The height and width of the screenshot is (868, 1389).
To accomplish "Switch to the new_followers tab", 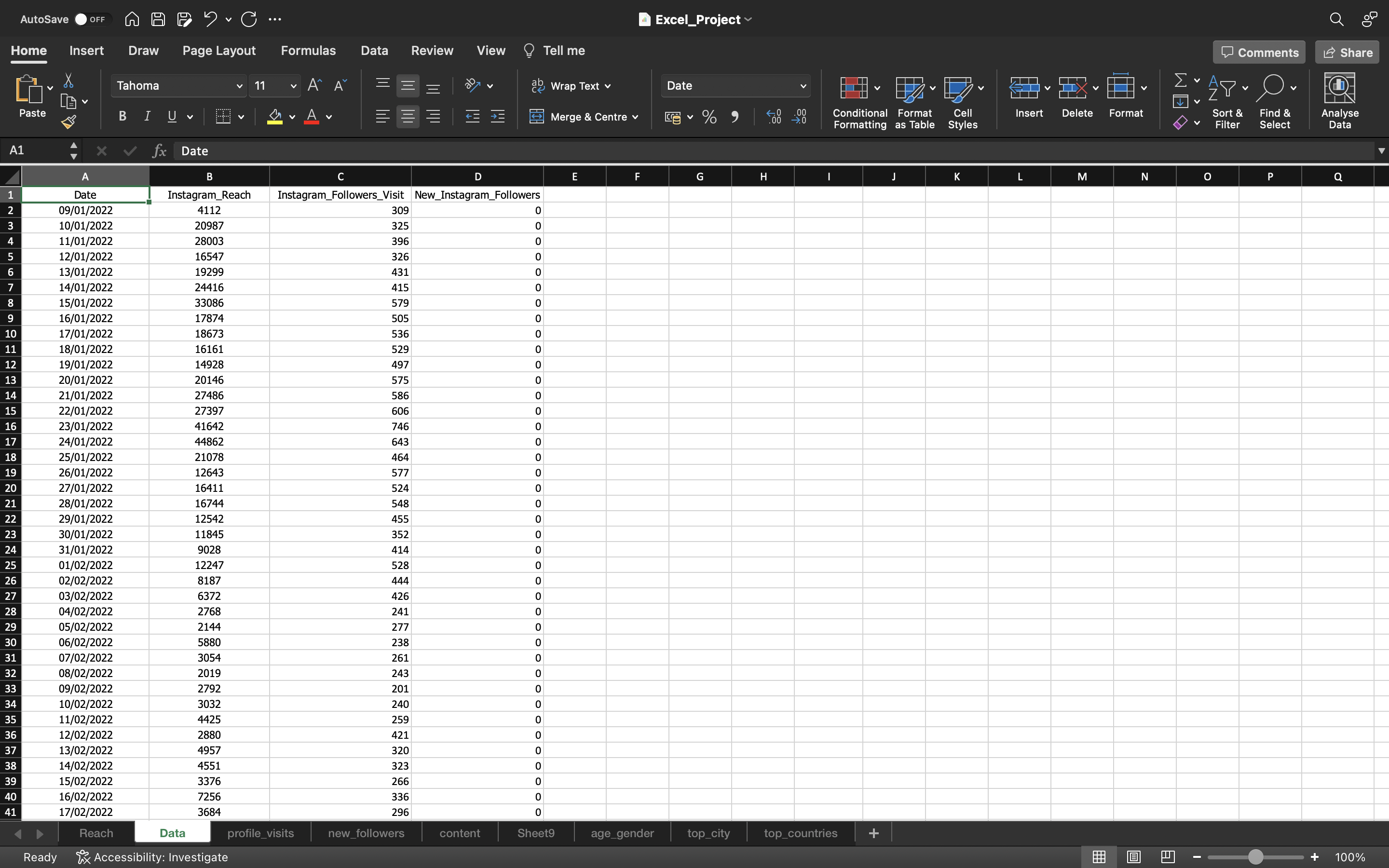I will tap(366, 832).
